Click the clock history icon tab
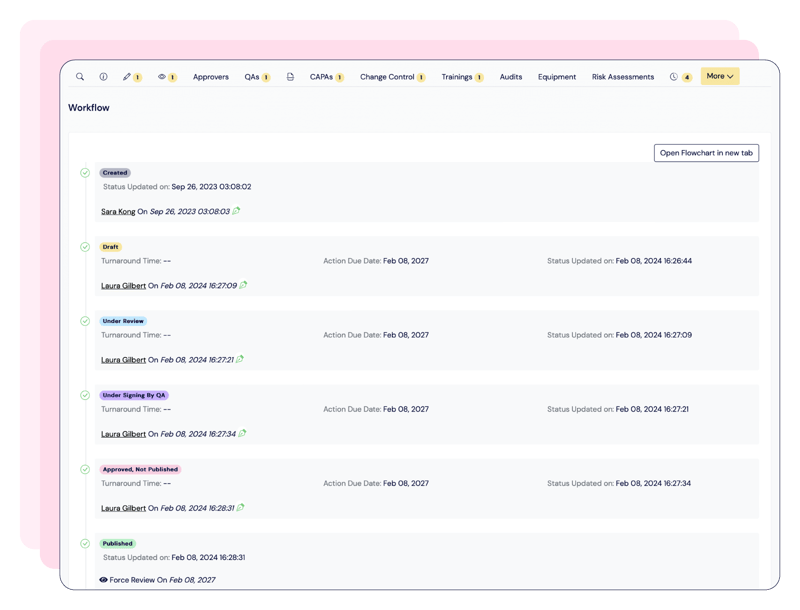Image resolution: width=800 pixels, height=610 pixels. (x=674, y=77)
